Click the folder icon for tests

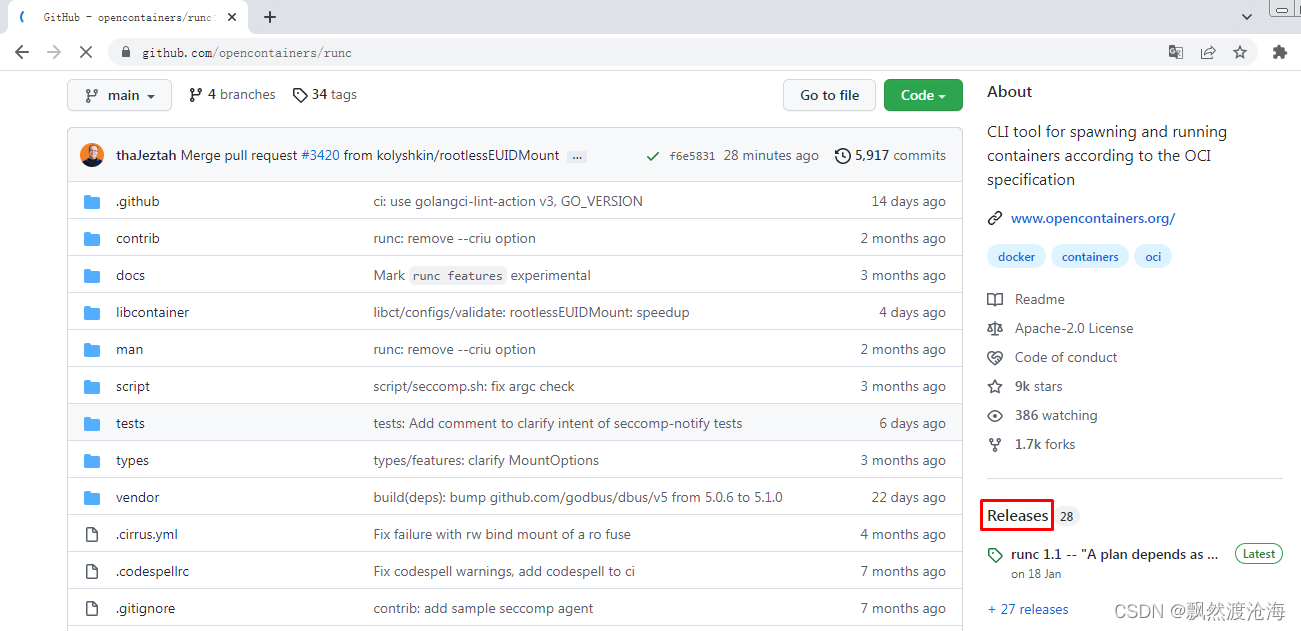(92, 423)
